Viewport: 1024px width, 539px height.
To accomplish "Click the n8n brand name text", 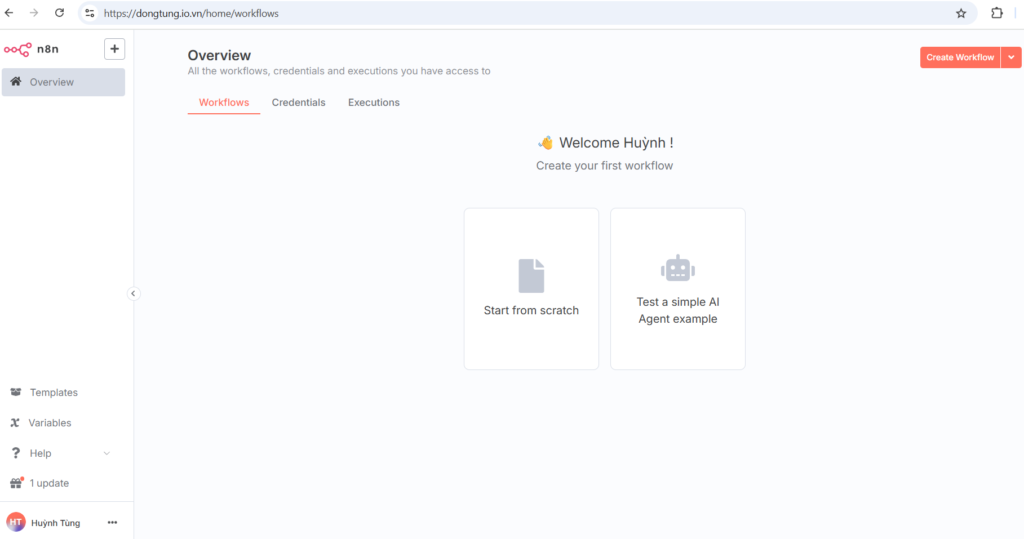I will [x=48, y=49].
